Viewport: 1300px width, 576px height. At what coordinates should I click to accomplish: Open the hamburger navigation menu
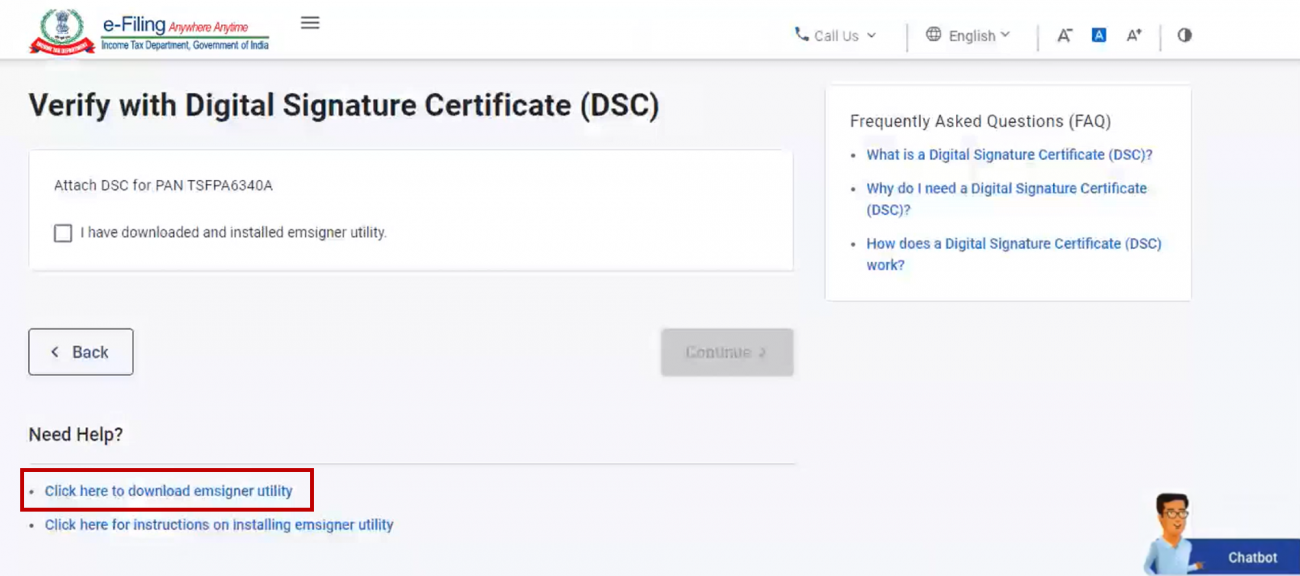coord(310,22)
